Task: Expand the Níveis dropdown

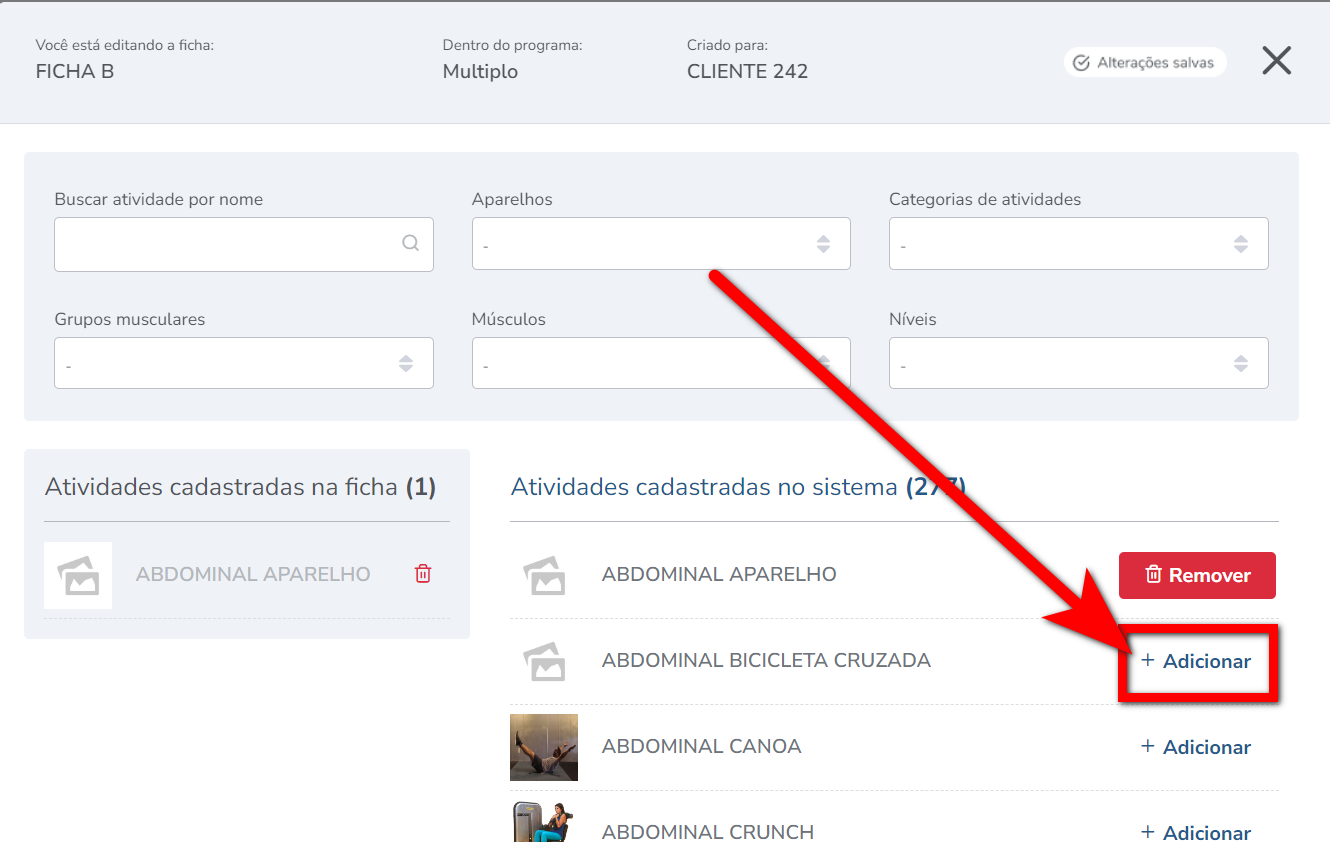Action: click(x=1079, y=363)
